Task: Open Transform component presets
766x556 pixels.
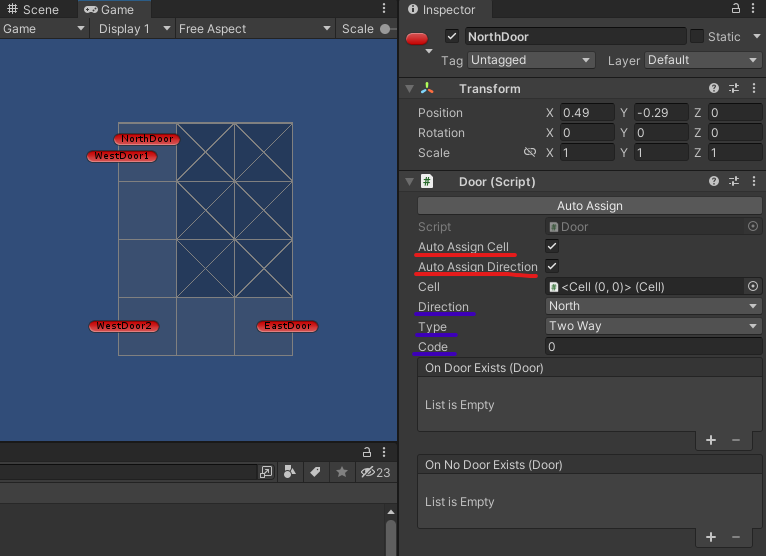Action: coord(734,88)
